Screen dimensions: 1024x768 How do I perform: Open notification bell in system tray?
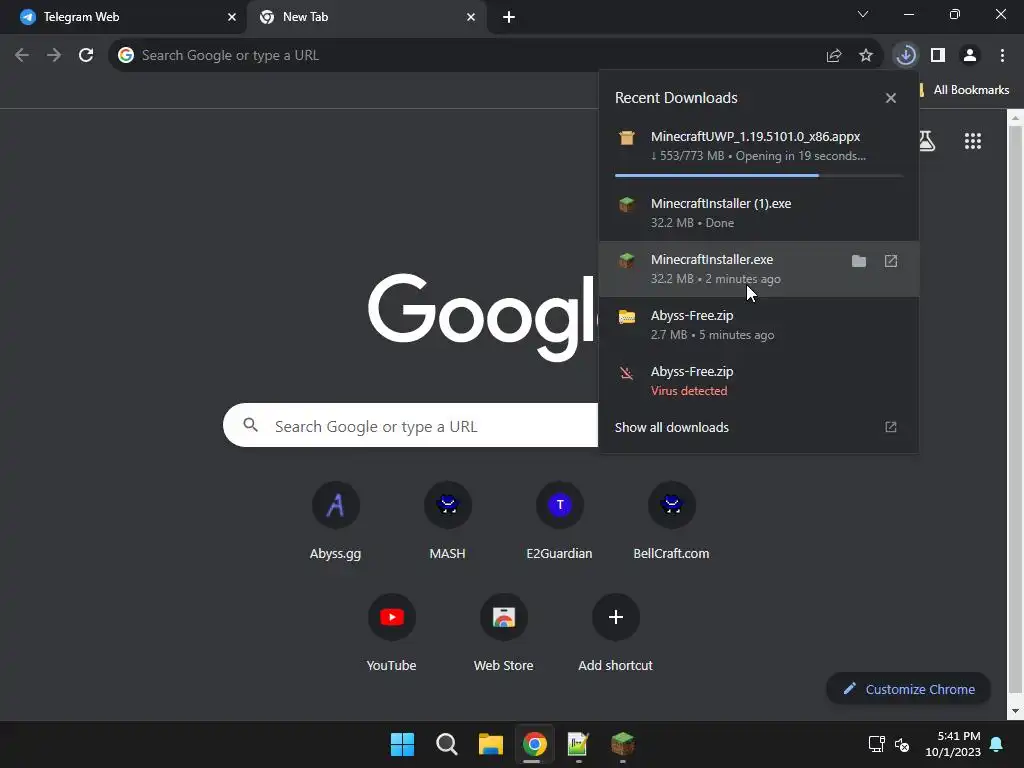(997, 744)
